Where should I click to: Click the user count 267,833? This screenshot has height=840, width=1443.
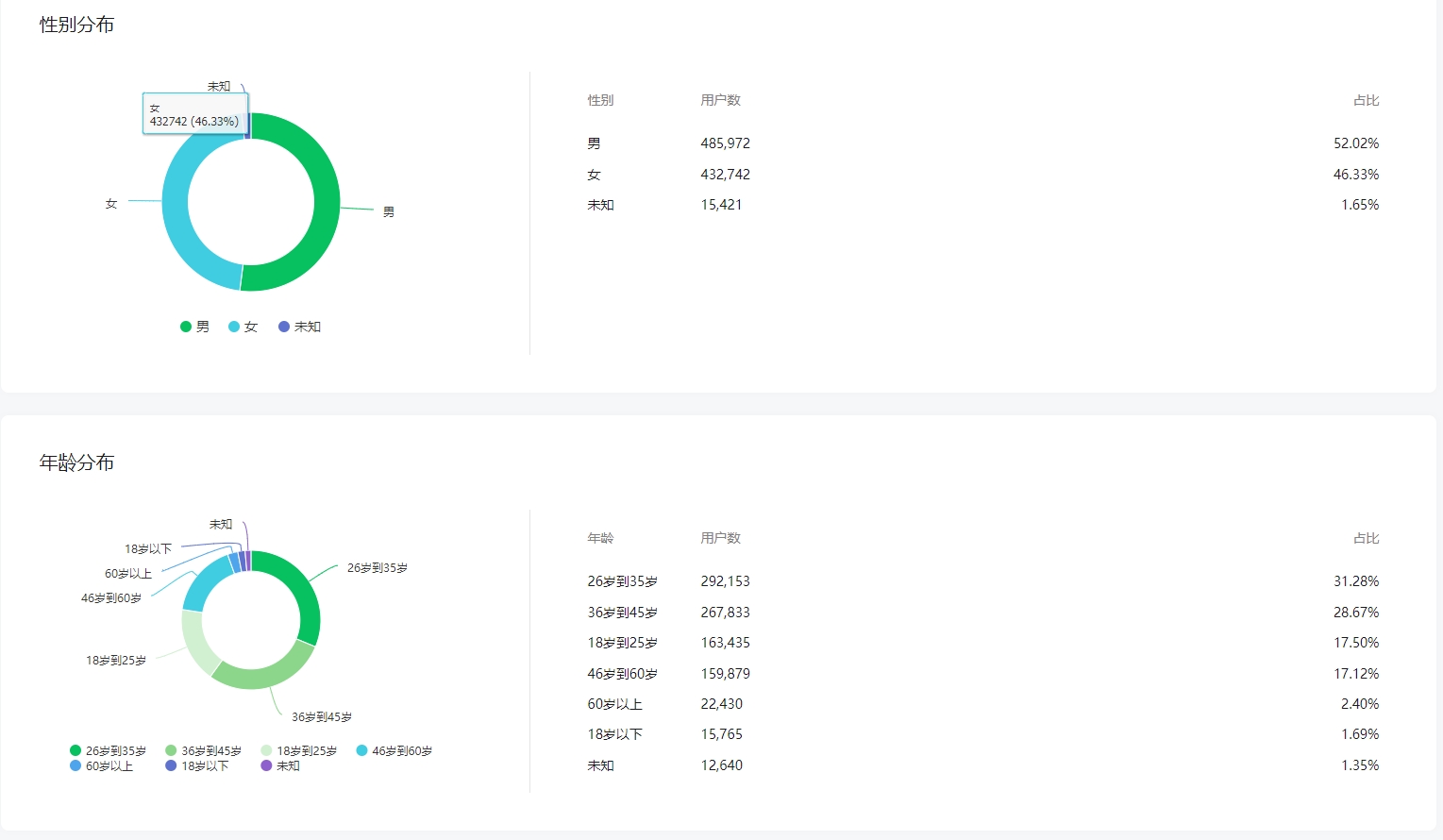[725, 613]
